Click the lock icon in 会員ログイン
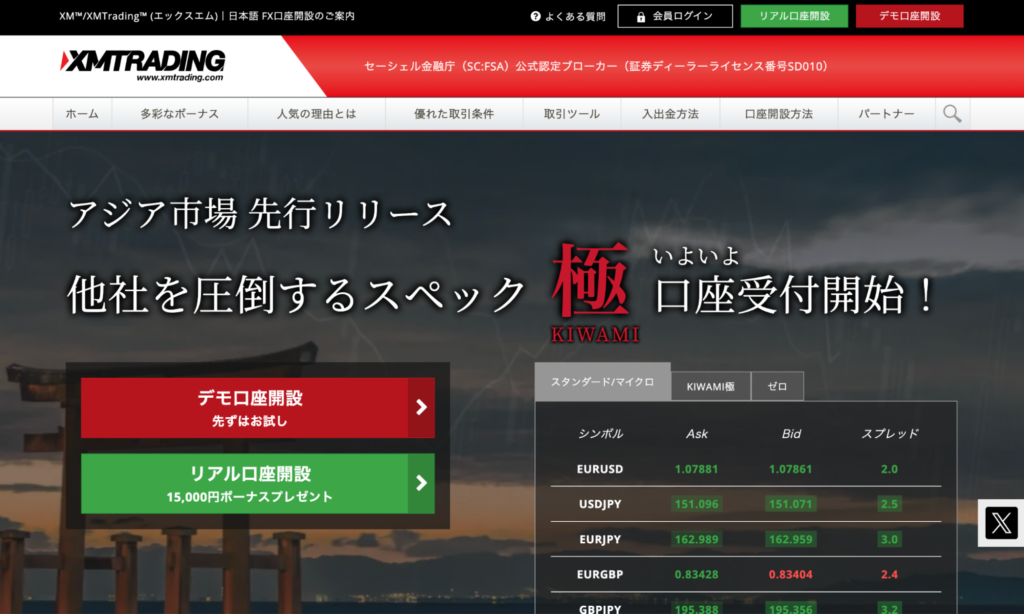Viewport: 1024px width, 614px height. click(x=641, y=17)
